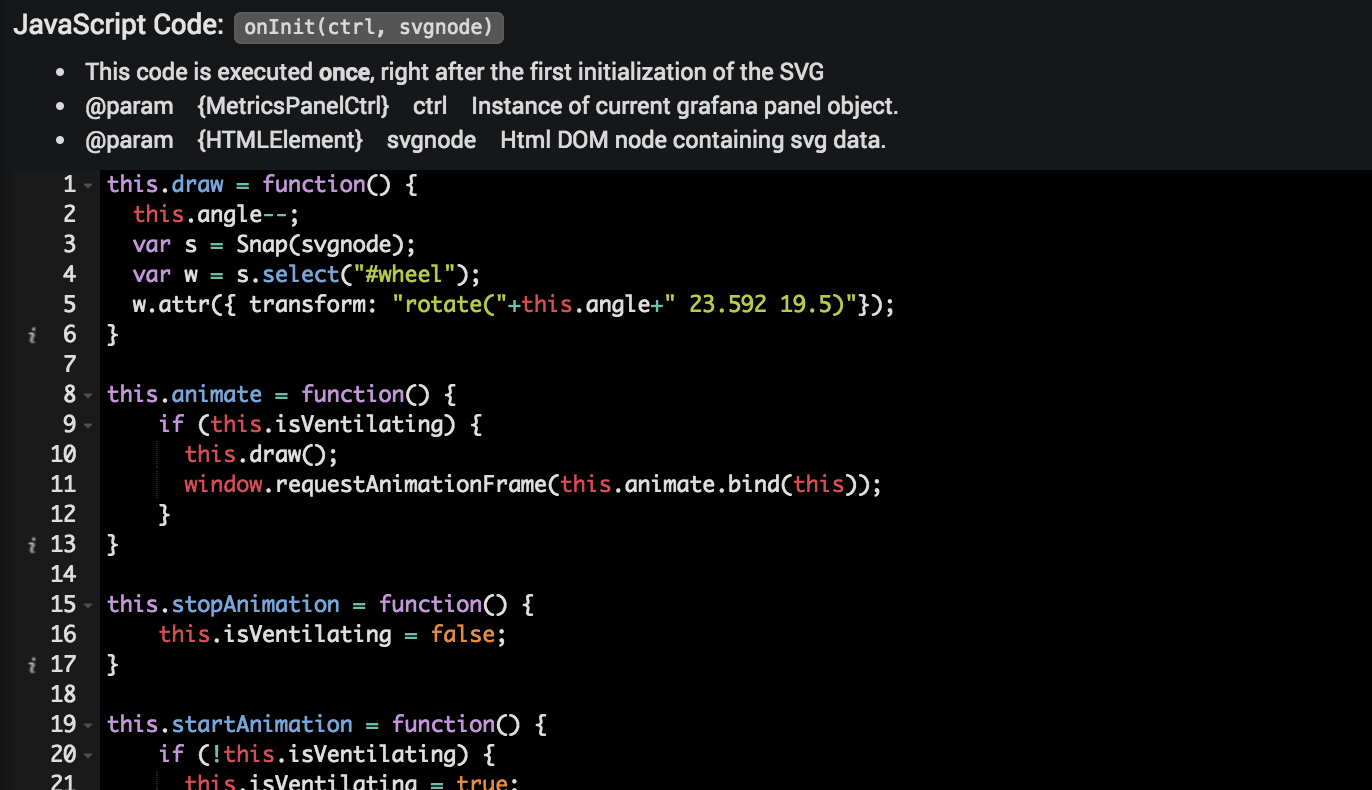1372x790 pixels.
Task: Select line number 7 in the gutter
Action: pos(69,364)
